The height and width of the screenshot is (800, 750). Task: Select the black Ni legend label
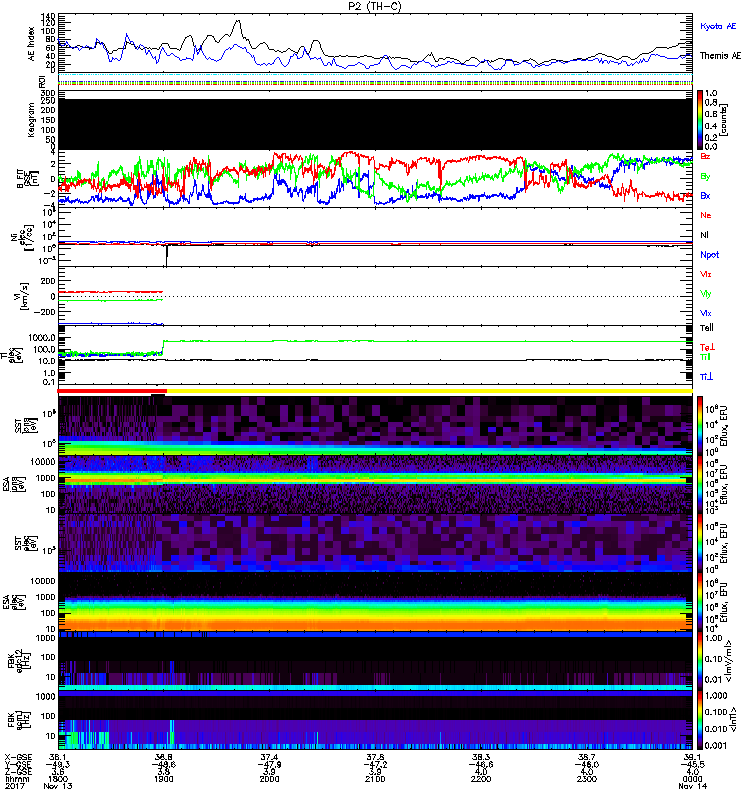705,235
